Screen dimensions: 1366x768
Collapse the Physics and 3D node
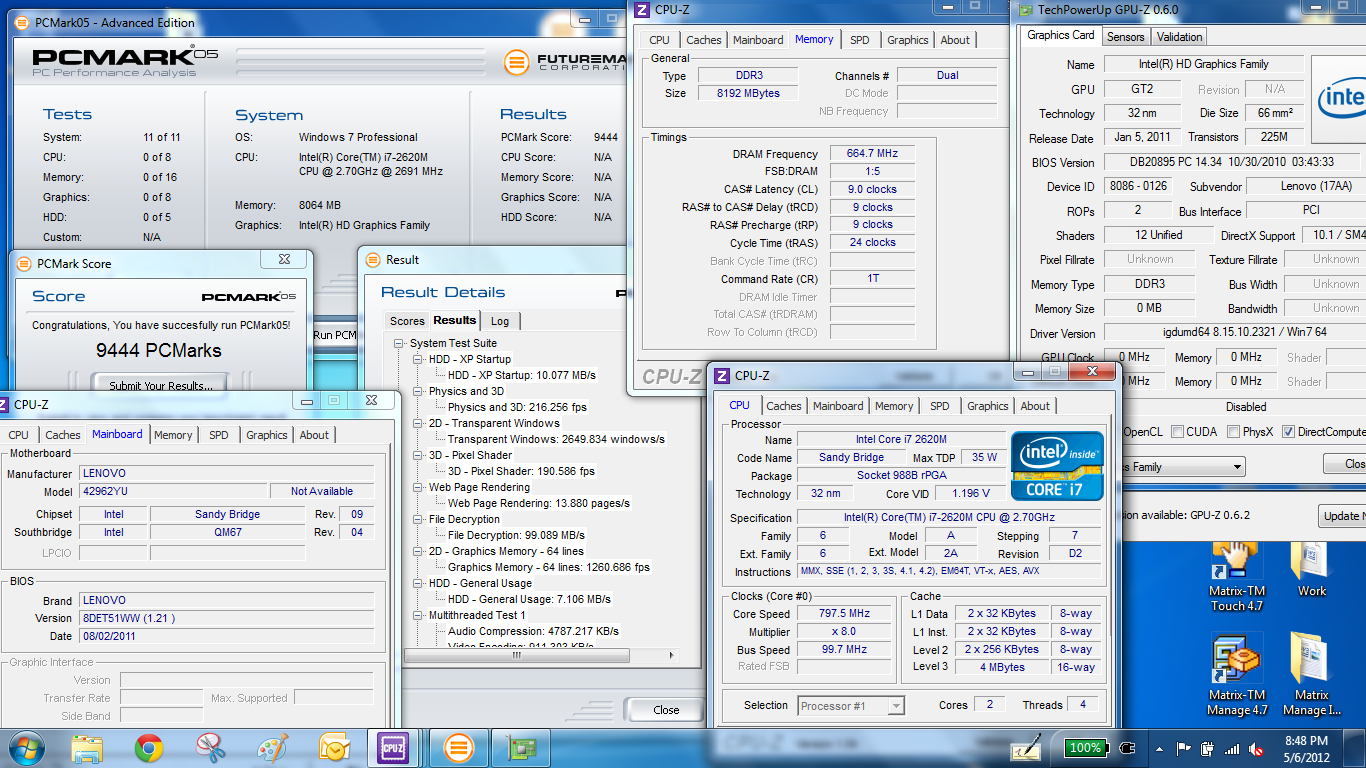420,391
